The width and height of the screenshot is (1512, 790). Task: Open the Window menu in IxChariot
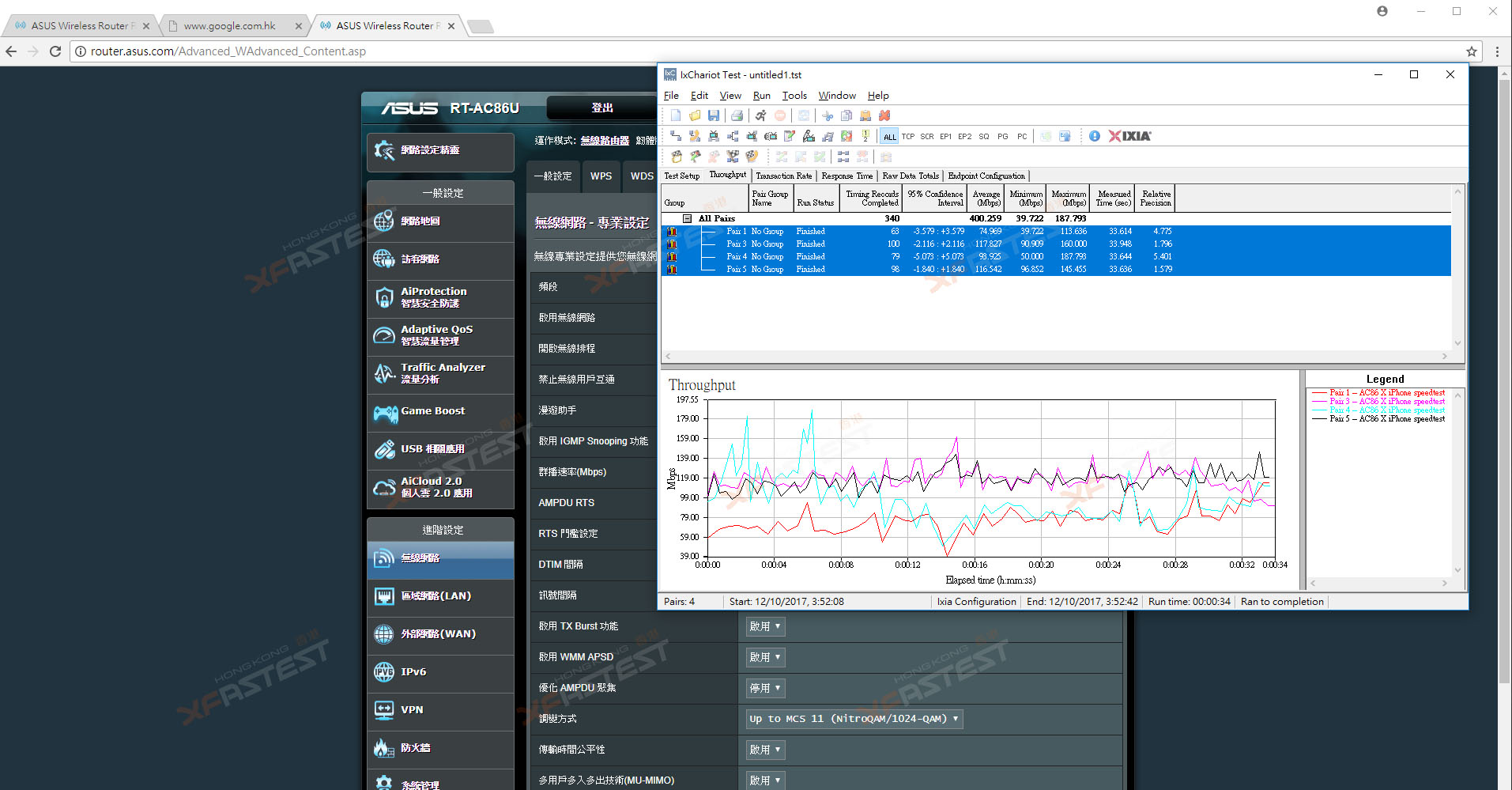tap(837, 96)
